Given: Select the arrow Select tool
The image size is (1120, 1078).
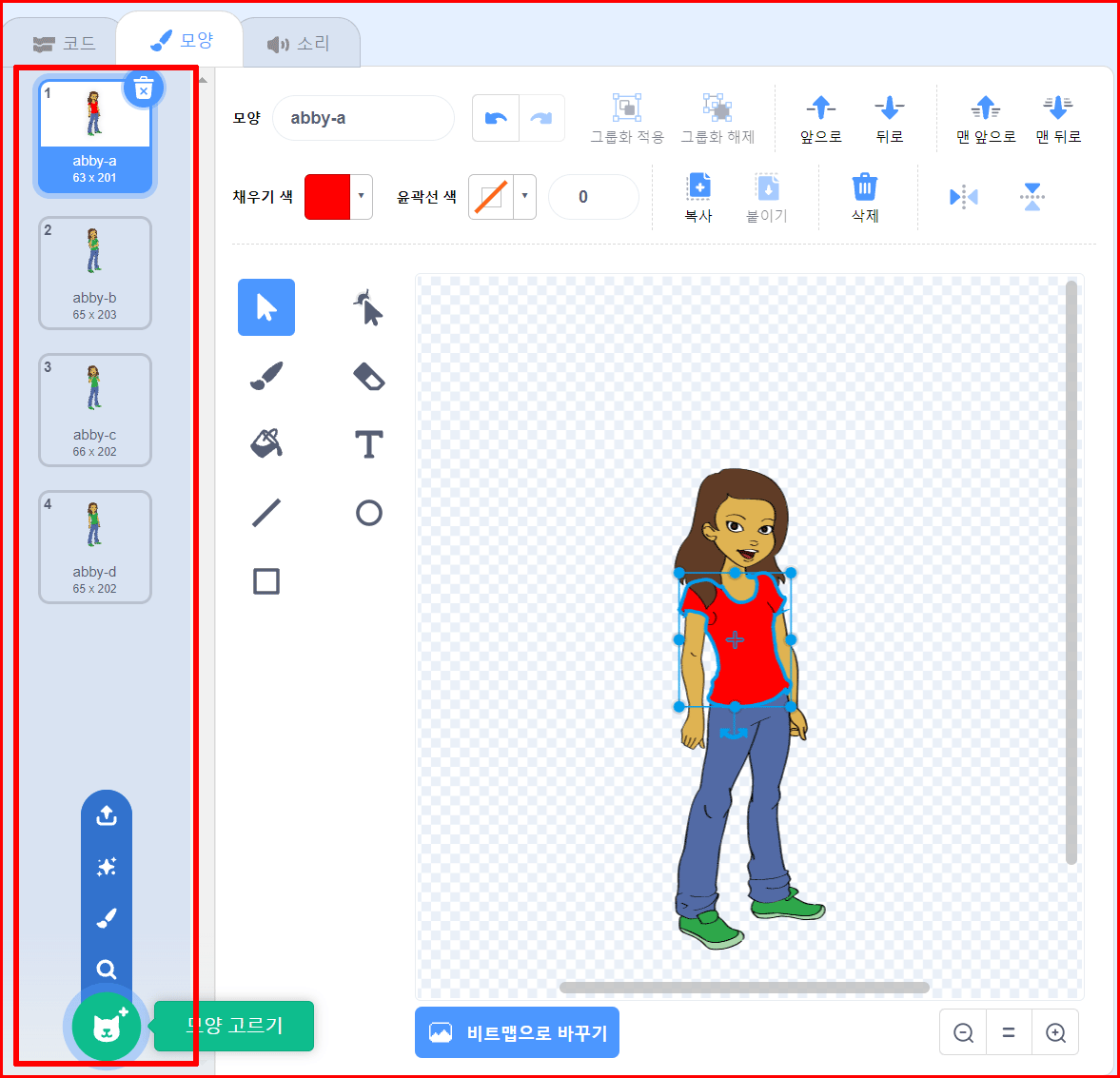Looking at the screenshot, I should click(265, 307).
